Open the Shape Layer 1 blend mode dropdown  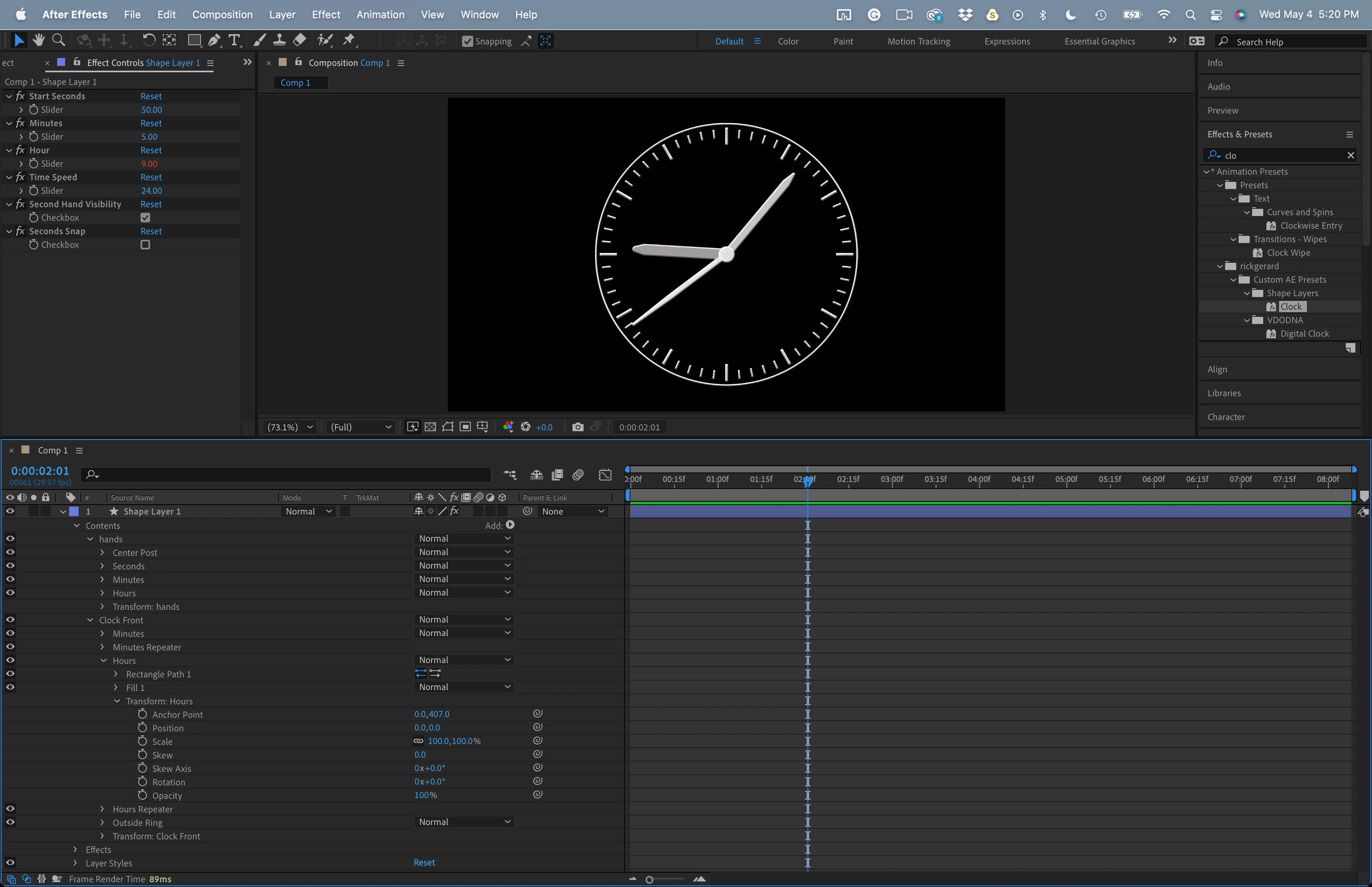pos(308,511)
